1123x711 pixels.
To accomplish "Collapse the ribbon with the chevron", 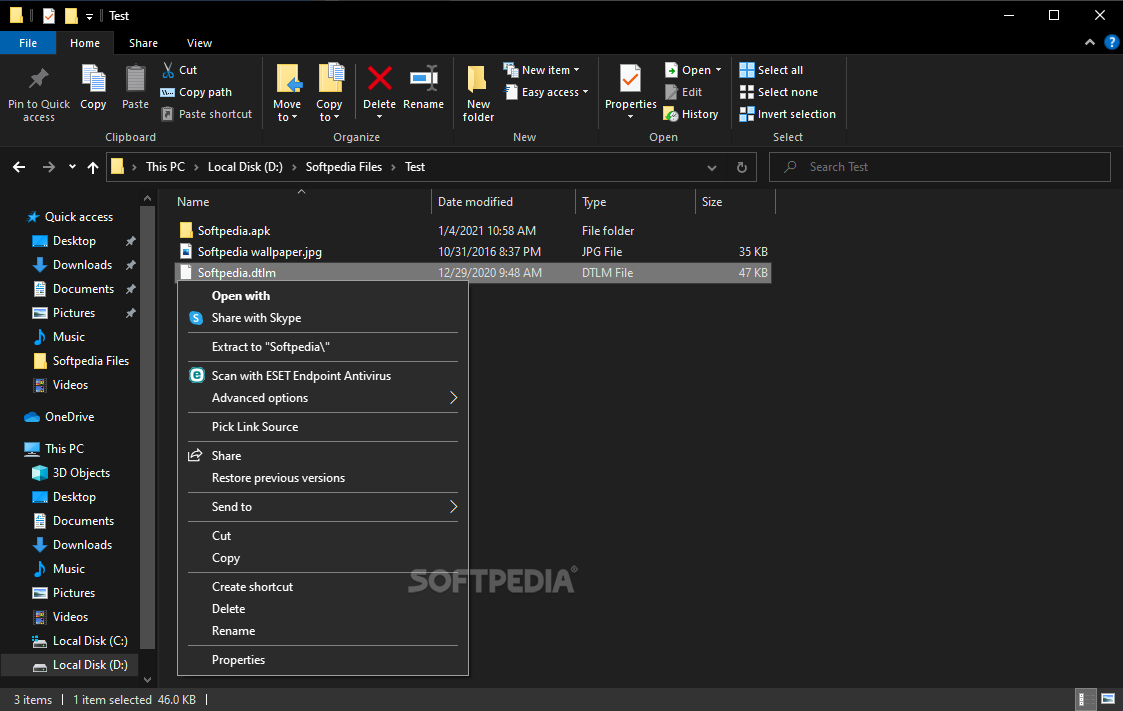I will tap(1090, 42).
